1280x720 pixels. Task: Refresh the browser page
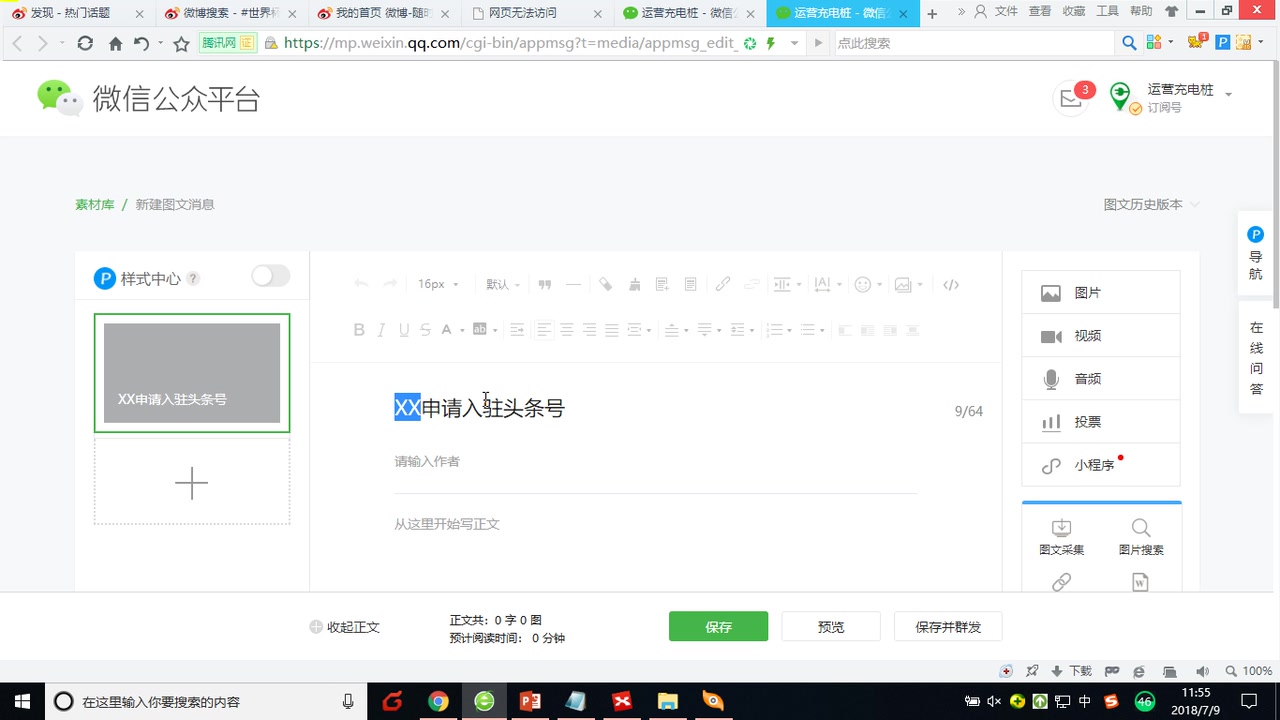pos(85,43)
